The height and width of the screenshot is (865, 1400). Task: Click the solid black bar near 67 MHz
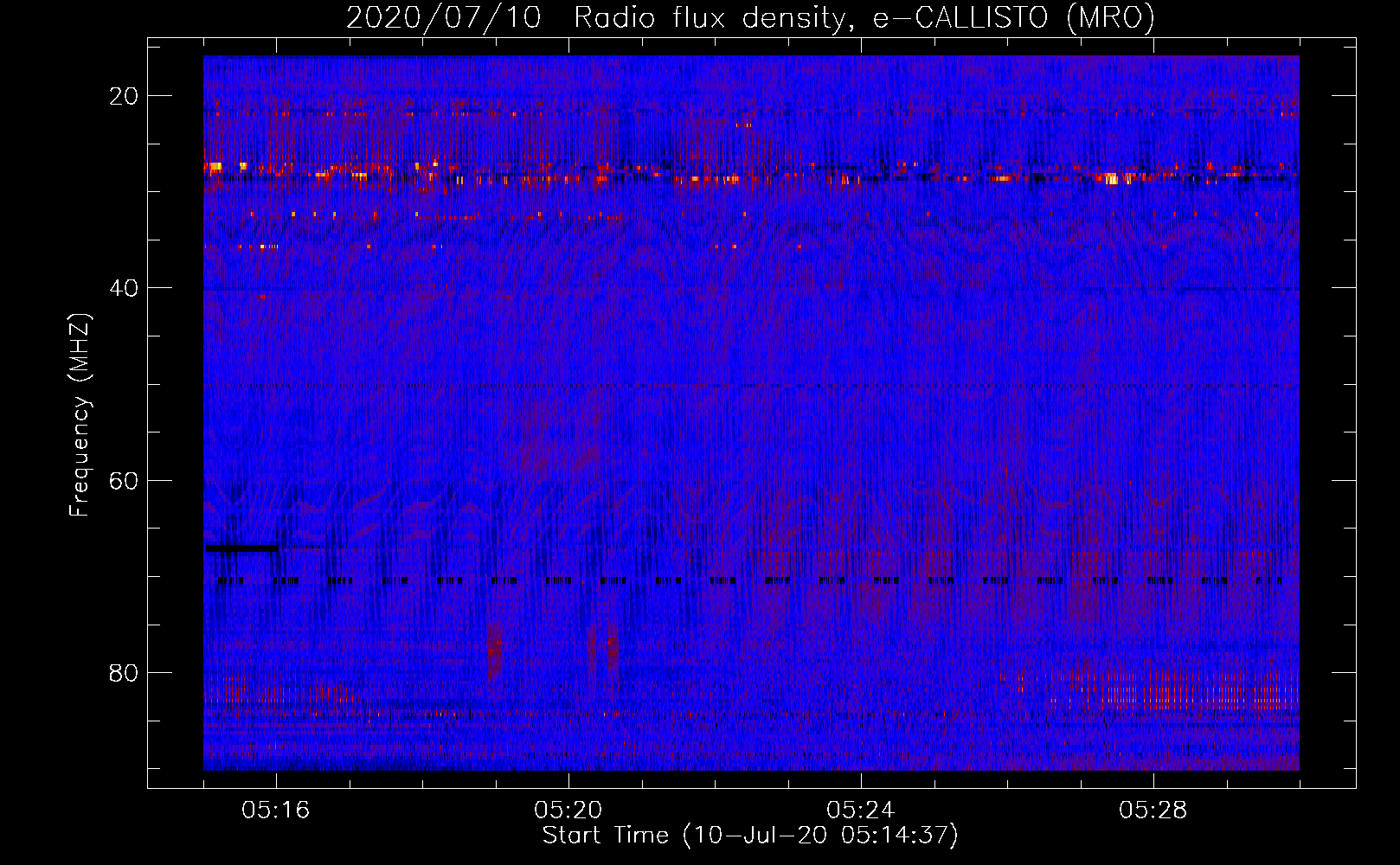242,548
